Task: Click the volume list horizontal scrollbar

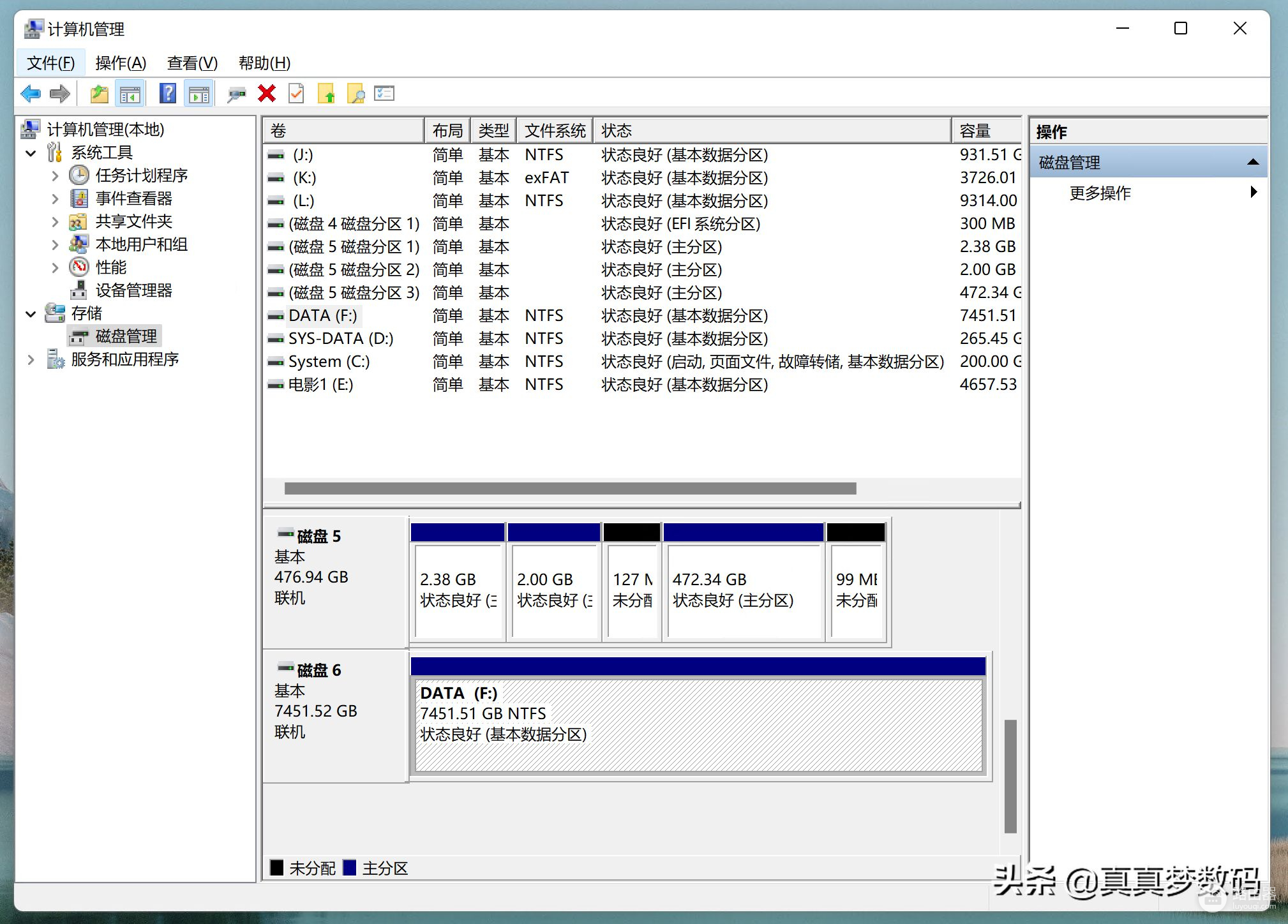Action: 570,489
